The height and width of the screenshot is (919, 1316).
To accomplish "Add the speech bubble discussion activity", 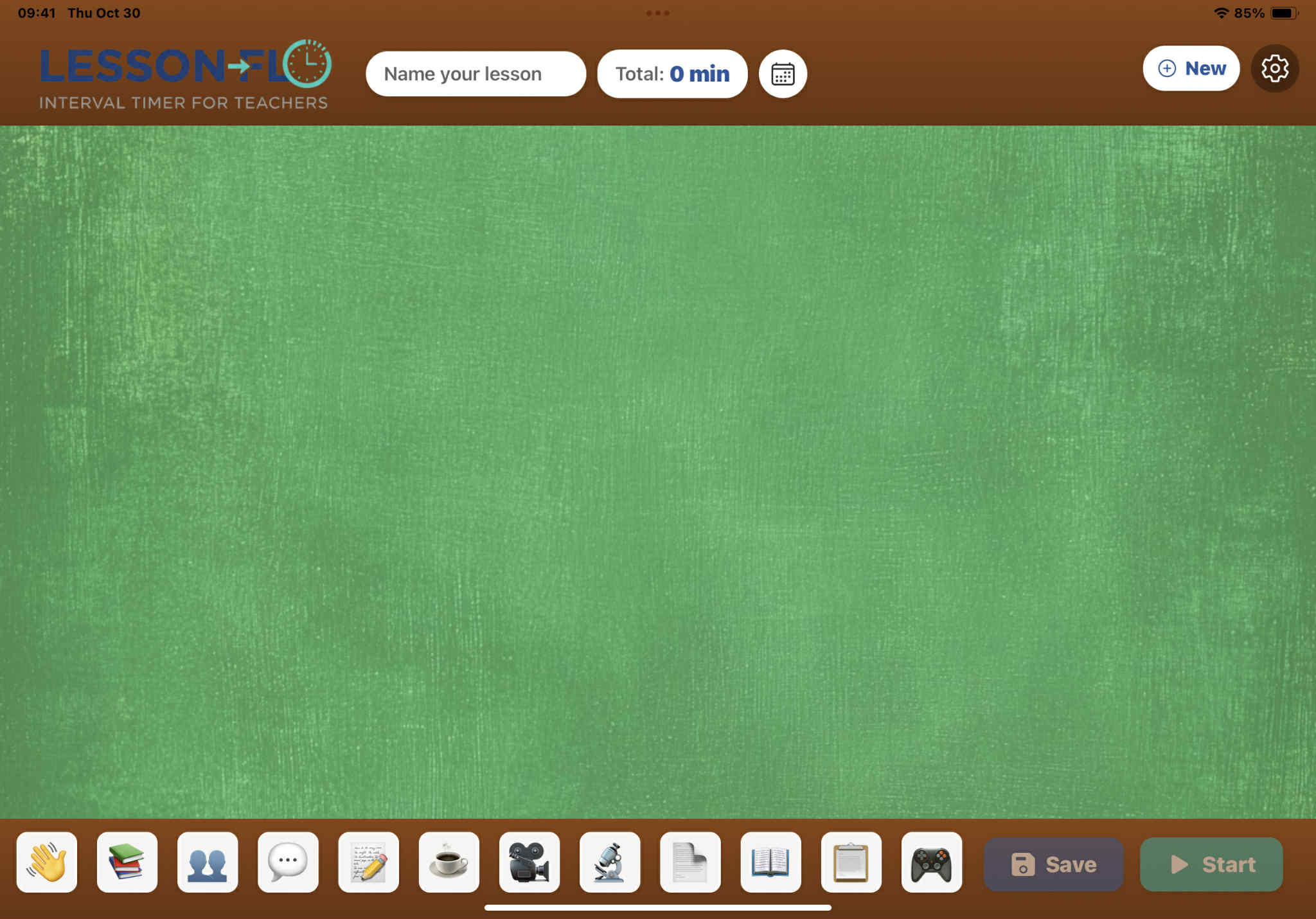I will coord(288,862).
